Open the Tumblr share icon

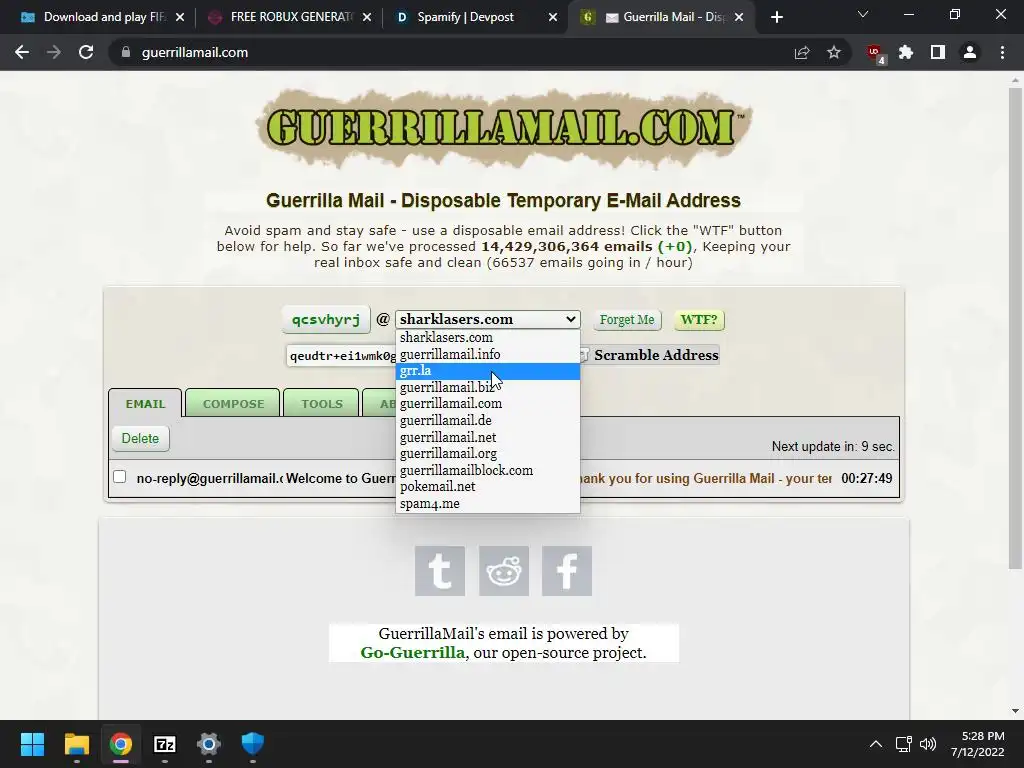point(440,571)
